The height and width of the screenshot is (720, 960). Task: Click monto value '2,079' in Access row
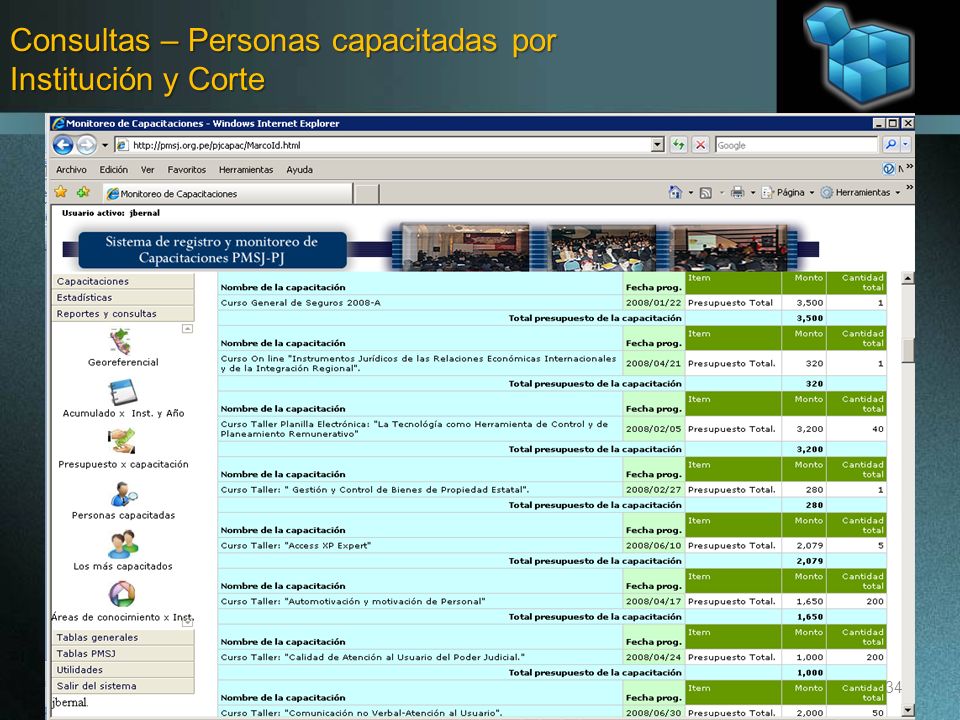click(809, 546)
